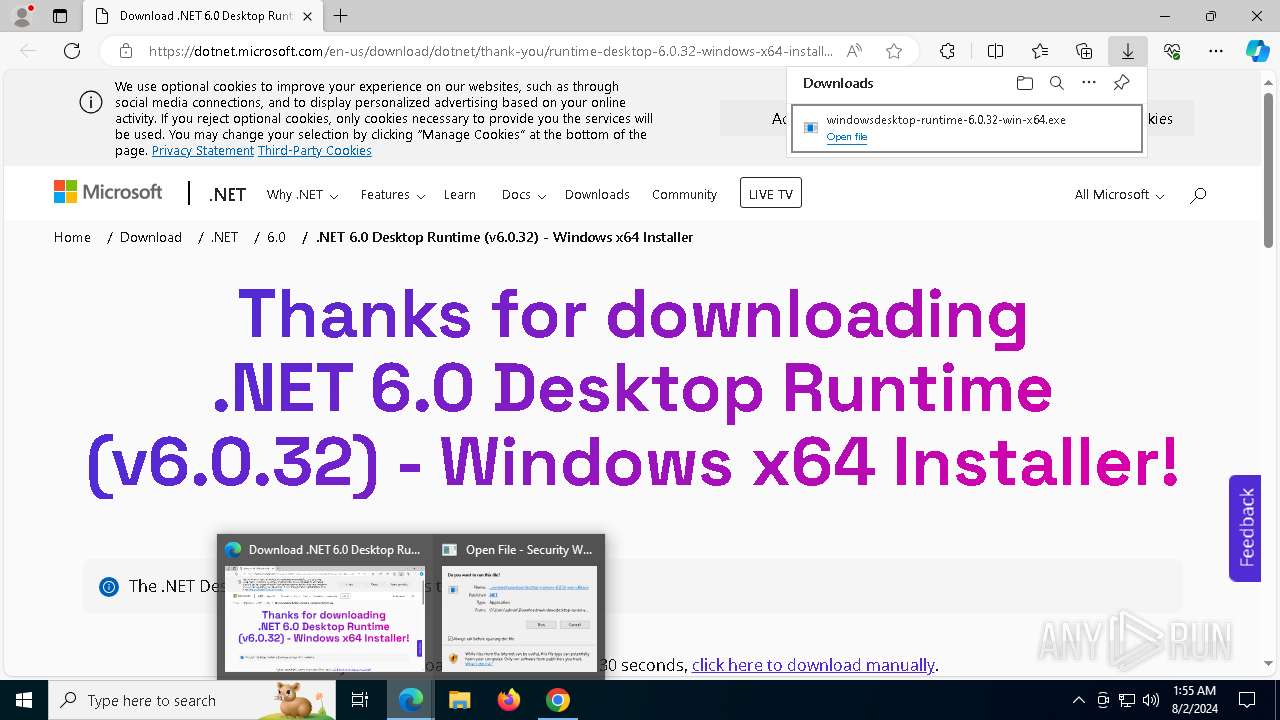This screenshot has height=720, width=1280.
Task: Go to 6.0 breadcrumb
Action: pyautogui.click(x=276, y=237)
